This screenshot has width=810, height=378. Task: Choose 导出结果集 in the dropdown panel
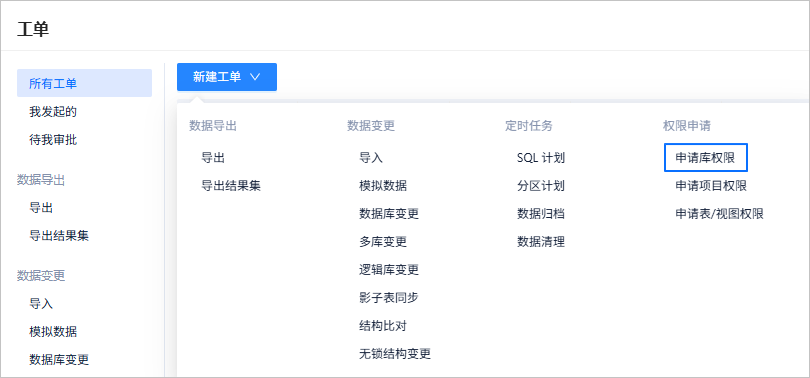pos(231,186)
